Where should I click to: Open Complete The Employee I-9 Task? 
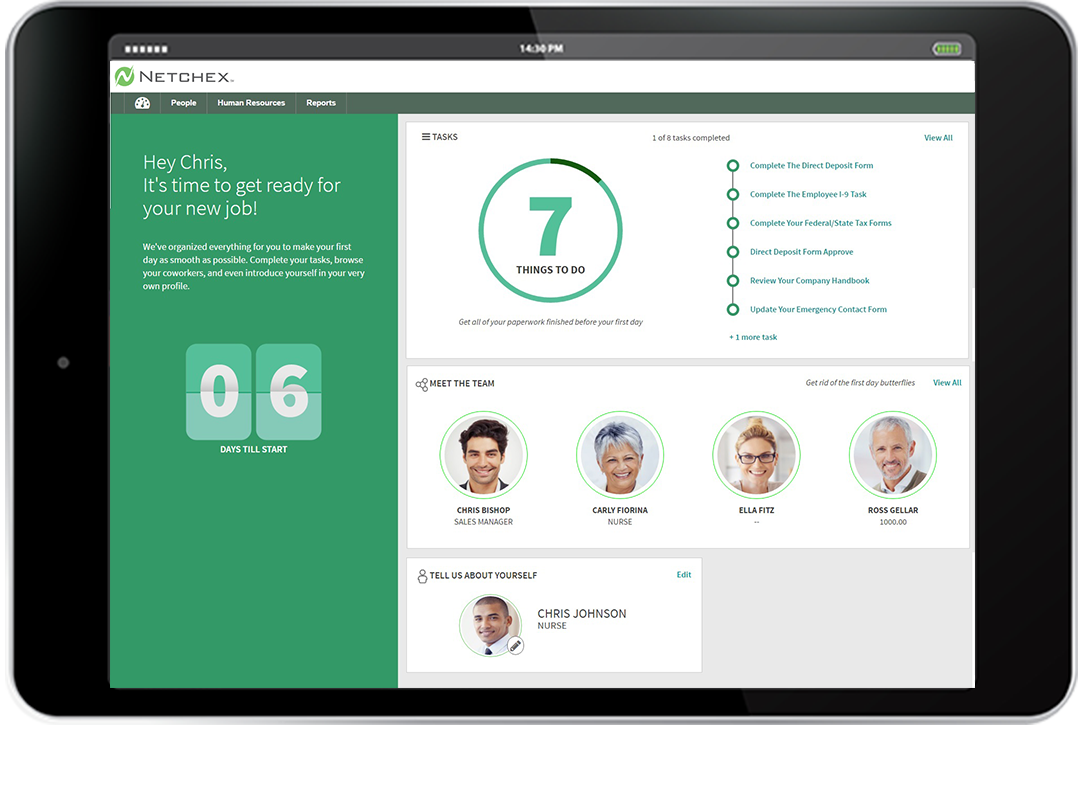[x=808, y=195]
